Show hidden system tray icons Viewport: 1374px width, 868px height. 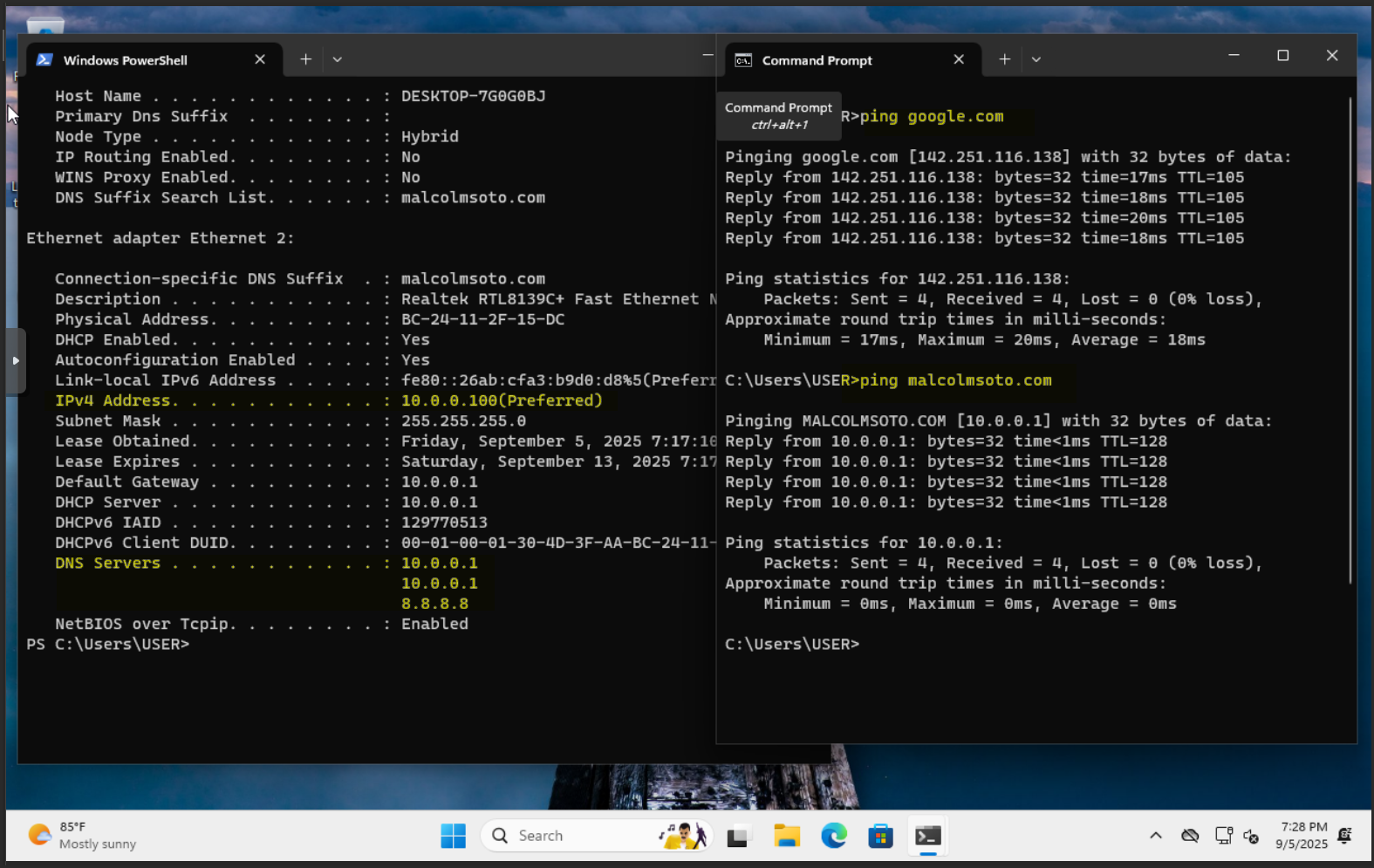pyautogui.click(x=1156, y=836)
